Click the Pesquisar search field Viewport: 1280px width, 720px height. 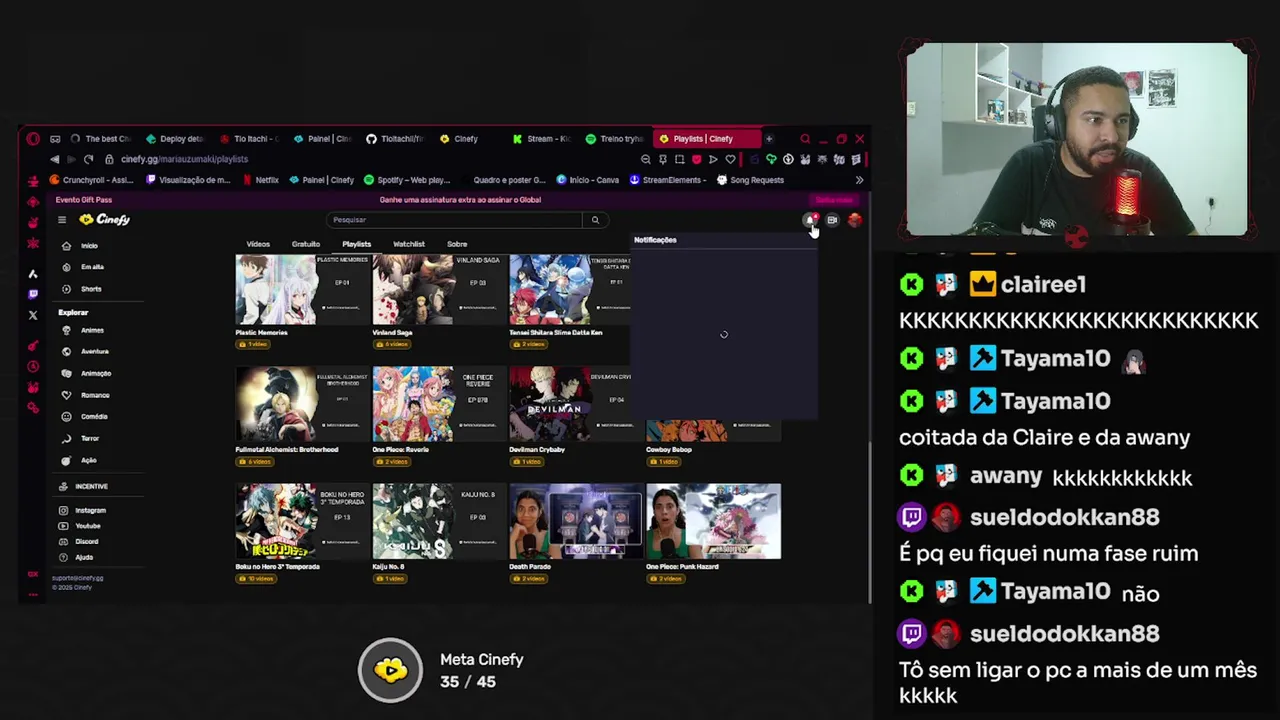(x=455, y=220)
